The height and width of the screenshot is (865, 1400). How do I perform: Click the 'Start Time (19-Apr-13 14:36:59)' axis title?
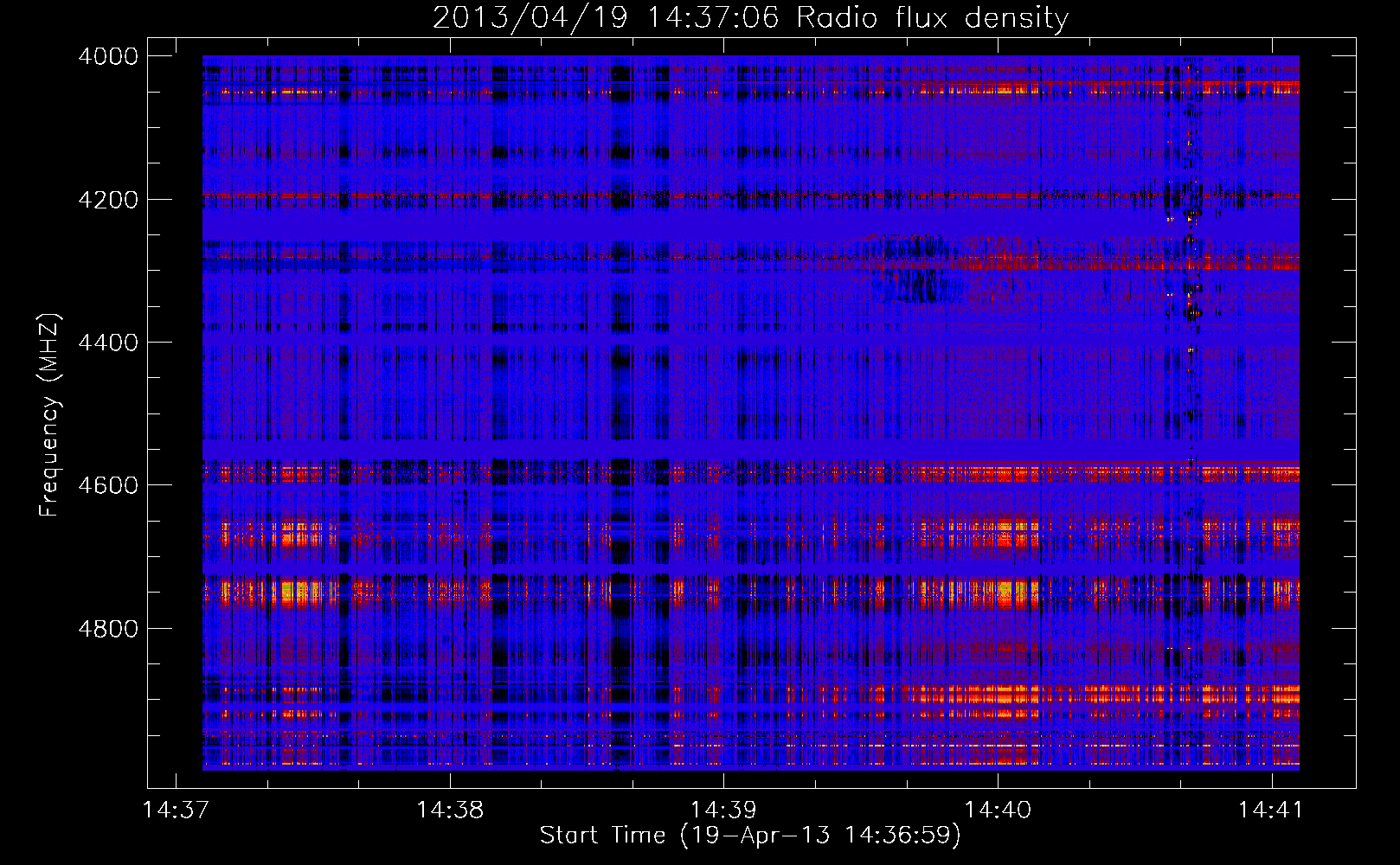[x=750, y=836]
